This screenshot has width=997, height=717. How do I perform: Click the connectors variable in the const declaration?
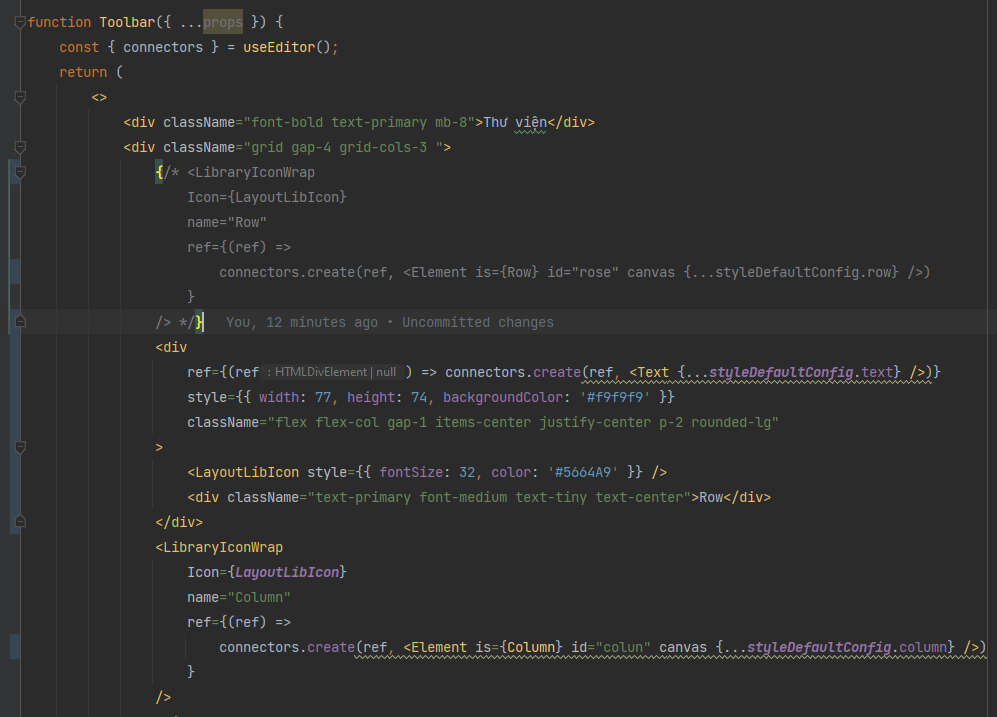163,47
